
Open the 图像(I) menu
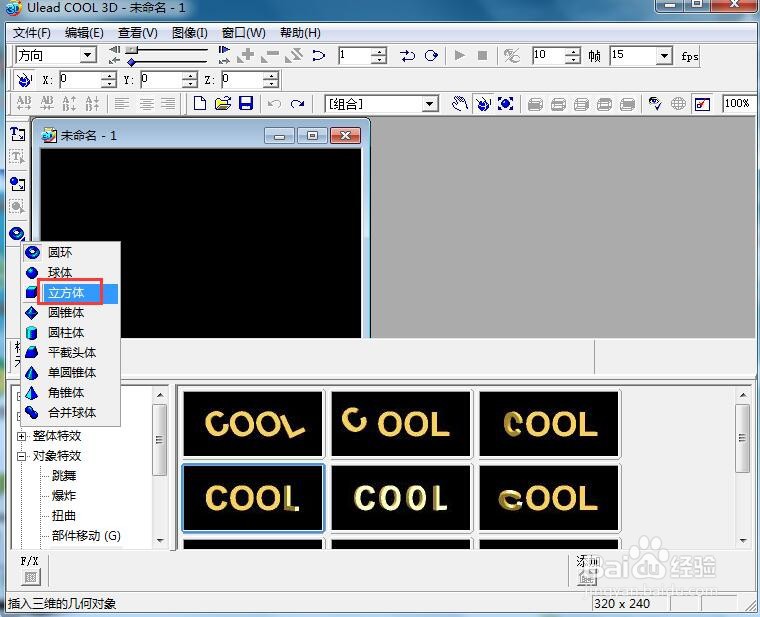coord(190,33)
